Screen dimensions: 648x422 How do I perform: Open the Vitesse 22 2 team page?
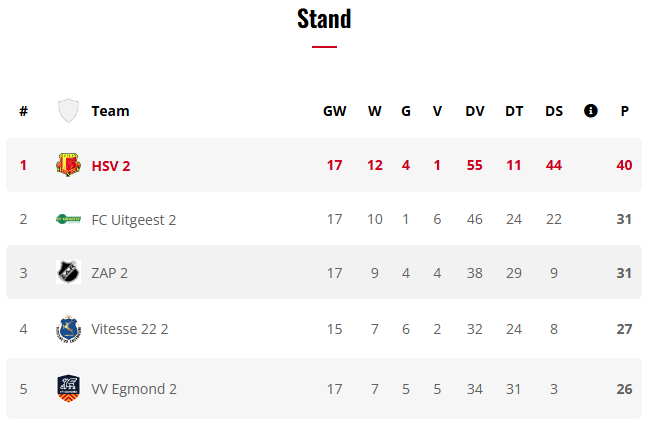coord(129,328)
